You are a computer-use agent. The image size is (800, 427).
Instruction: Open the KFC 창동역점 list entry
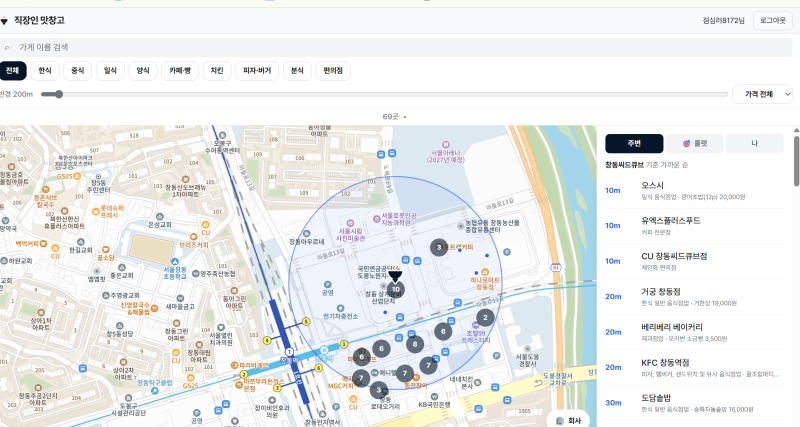[x=694, y=367]
